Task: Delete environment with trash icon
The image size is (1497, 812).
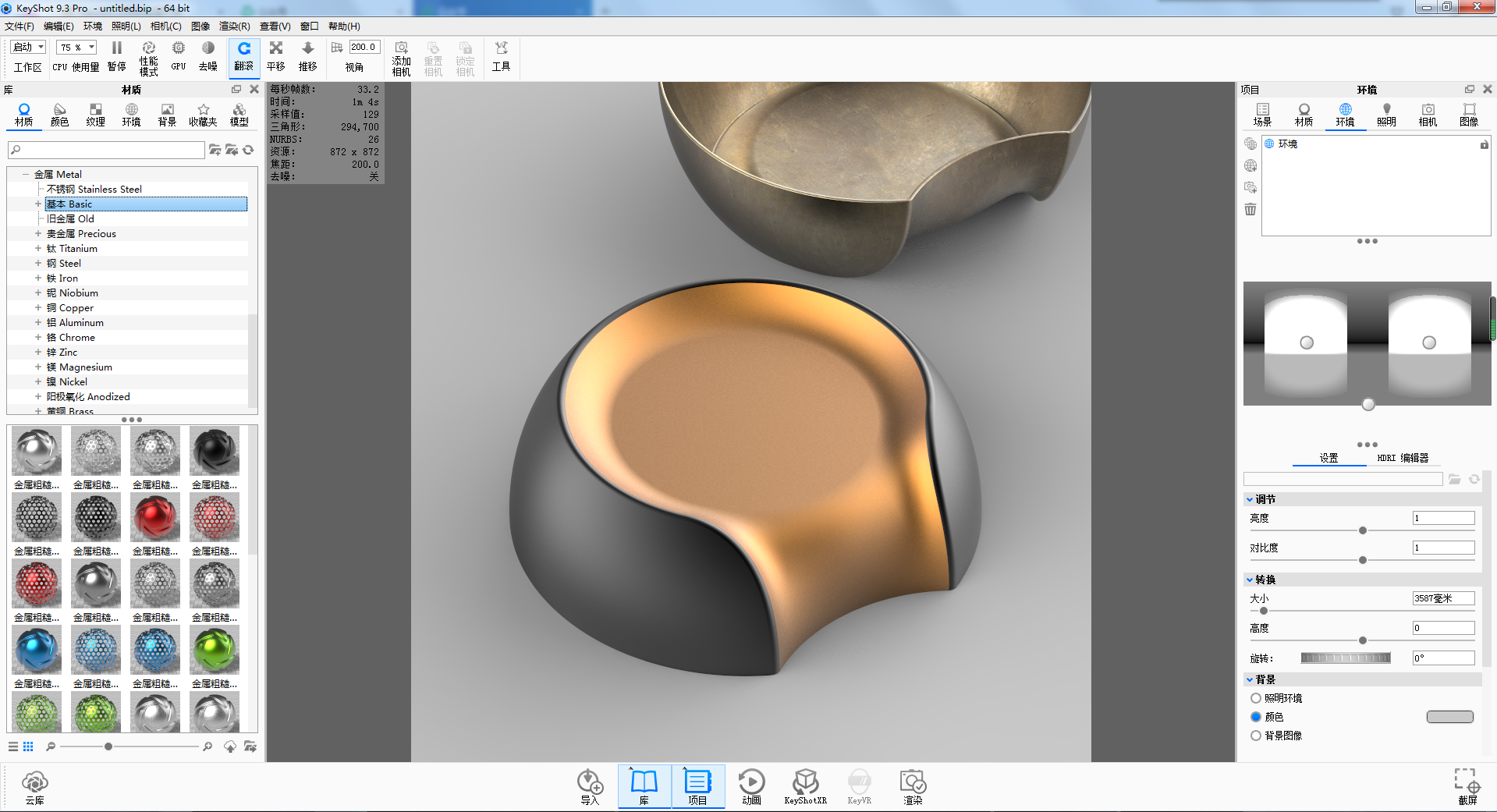Action: coord(1250,209)
